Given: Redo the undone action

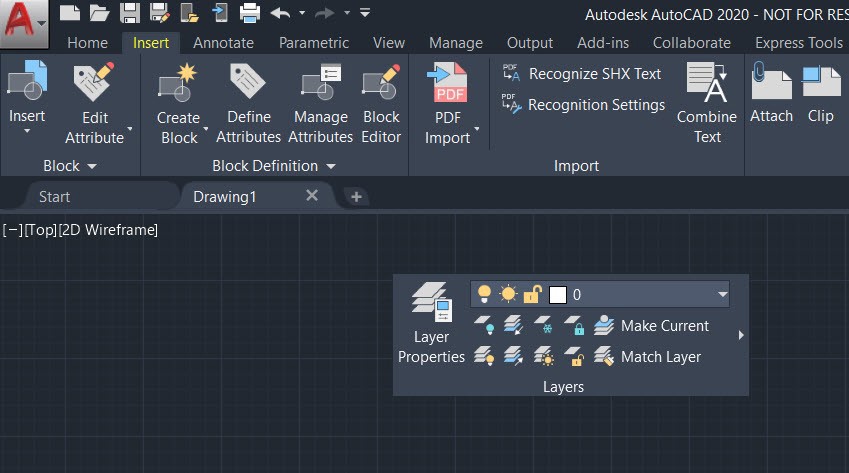Looking at the screenshot, I should pos(325,12).
